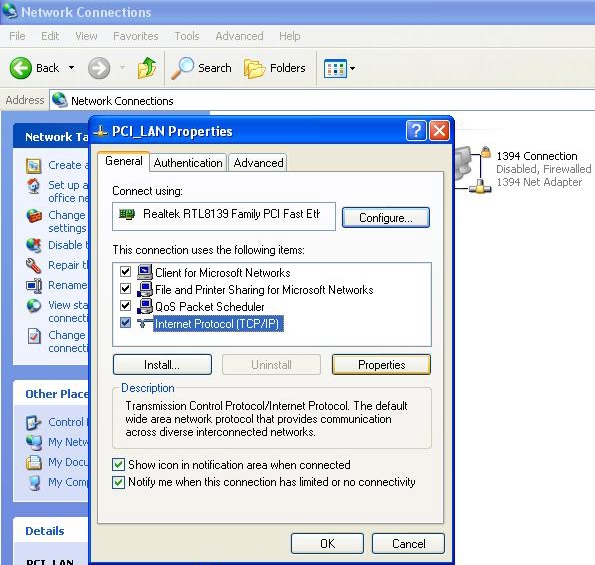The width and height of the screenshot is (595, 565).
Task: Open the Back button history dropdown arrow
Action: pyautogui.click(x=71, y=68)
